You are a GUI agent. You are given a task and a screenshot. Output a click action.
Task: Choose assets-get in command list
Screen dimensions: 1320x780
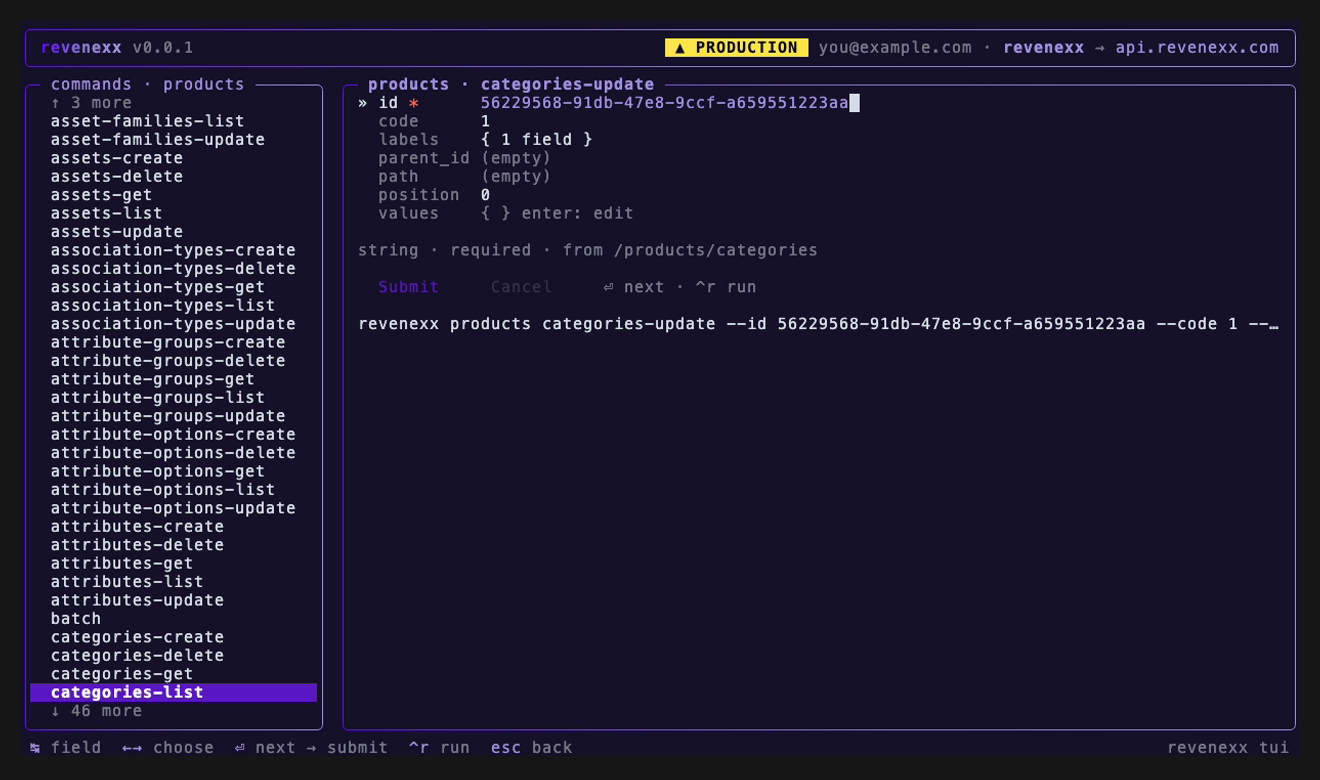coord(102,195)
